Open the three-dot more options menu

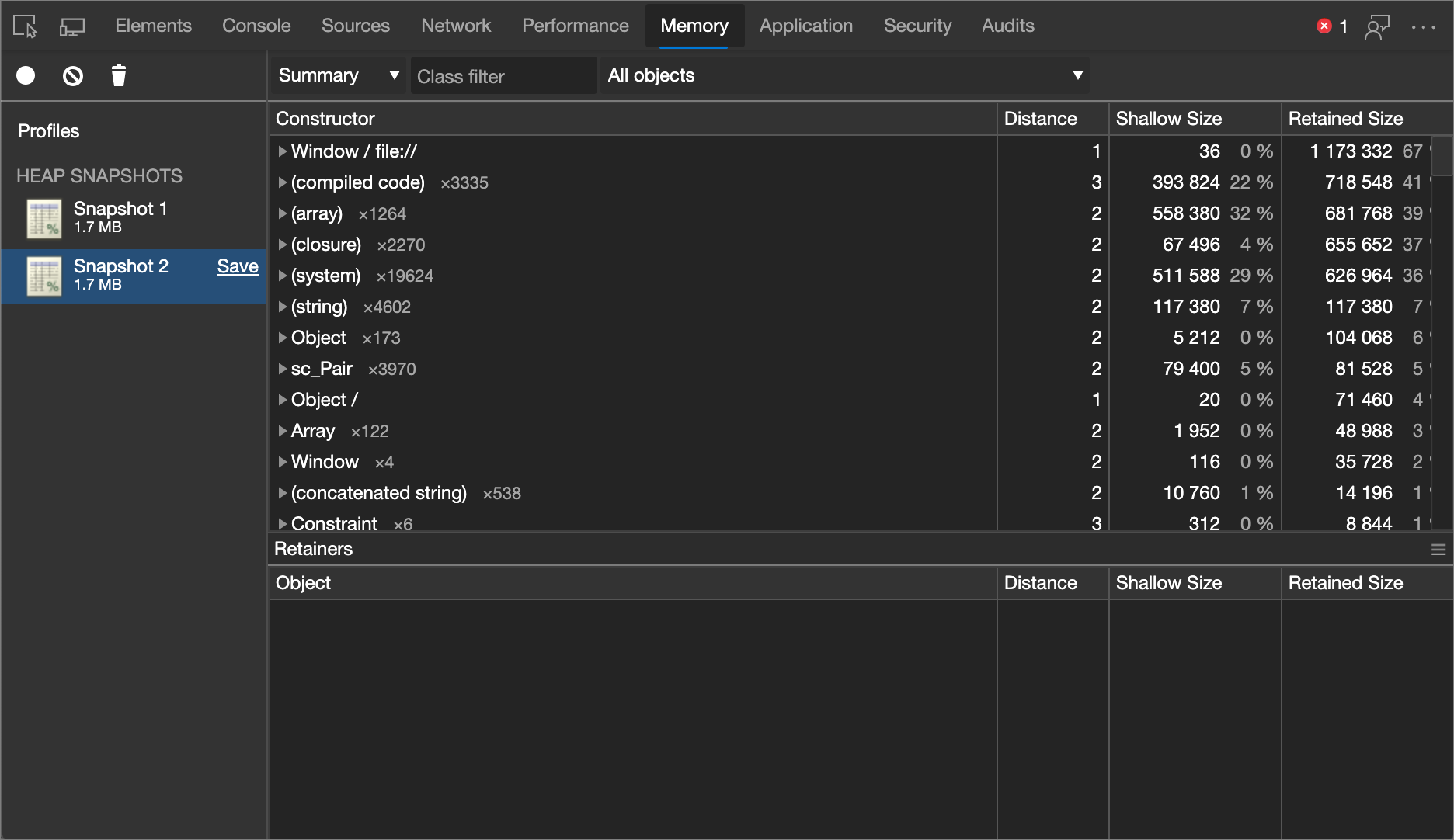click(1423, 26)
